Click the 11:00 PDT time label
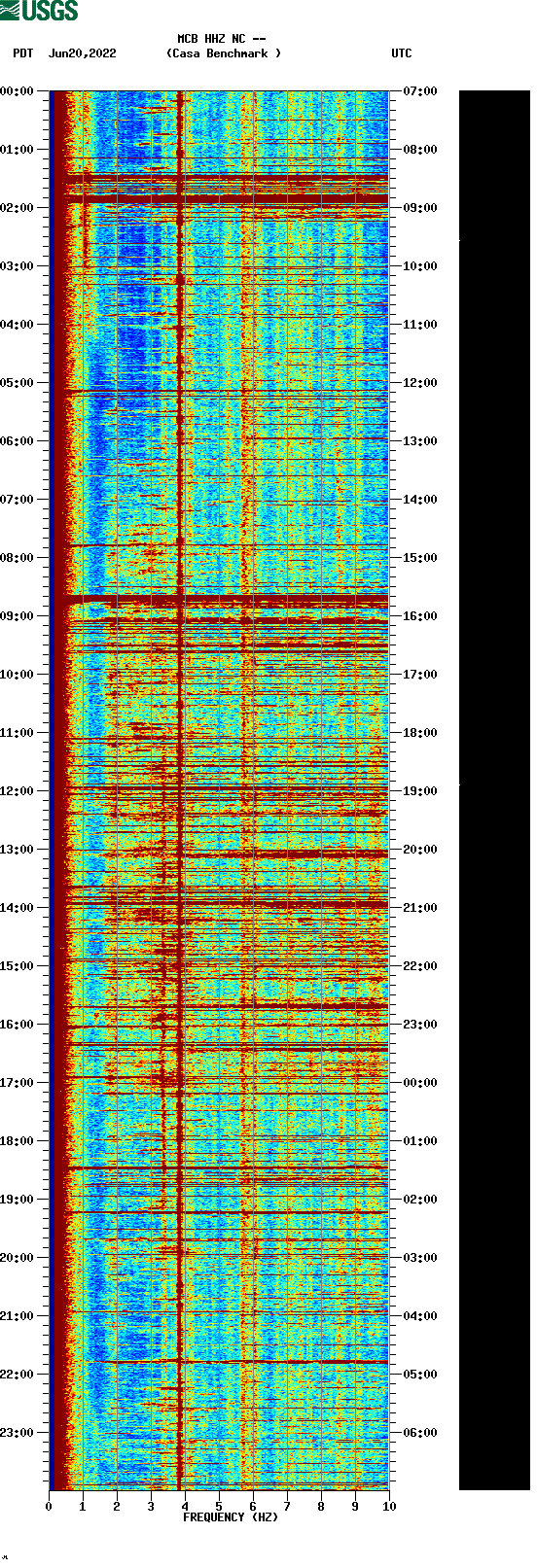Image resolution: width=537 pixels, height=1568 pixels. click(17, 733)
